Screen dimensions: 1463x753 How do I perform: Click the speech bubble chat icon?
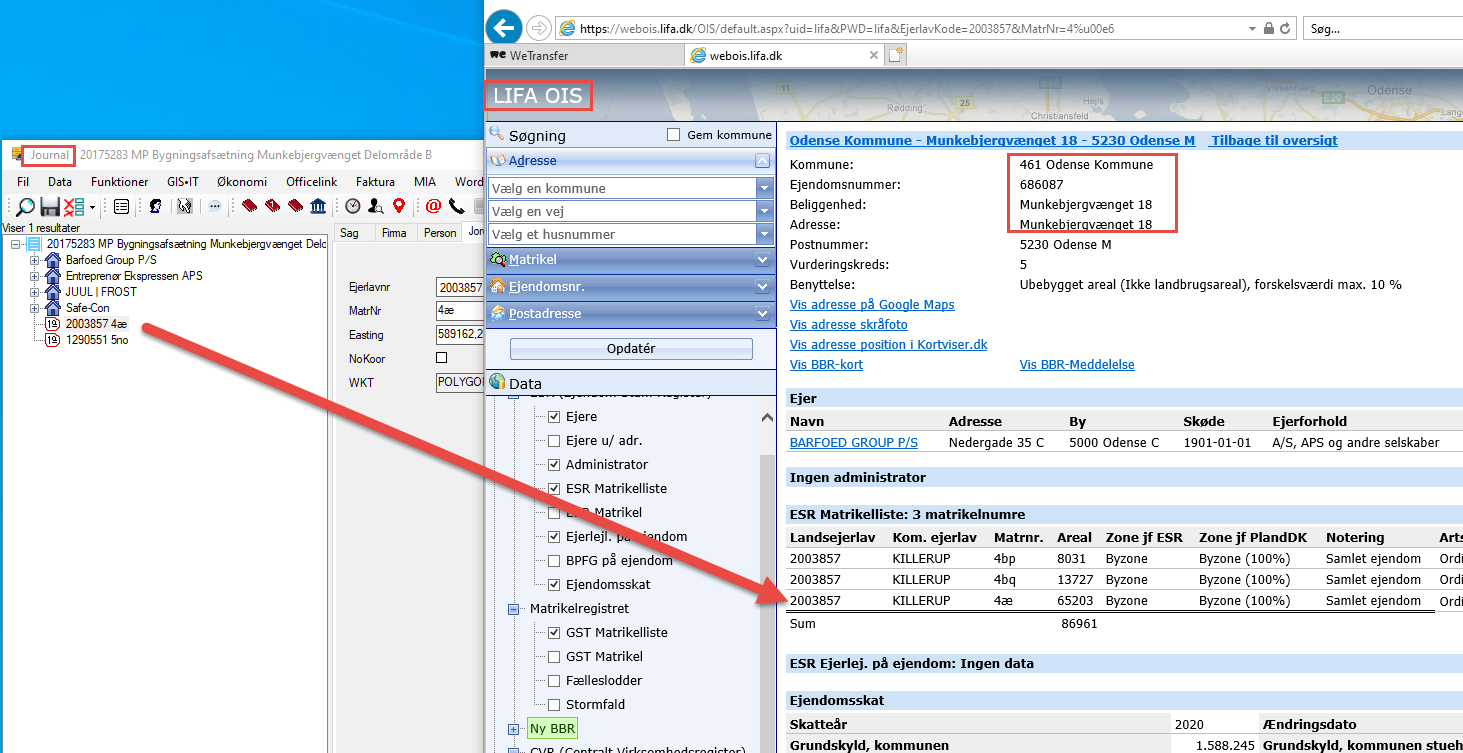point(214,206)
